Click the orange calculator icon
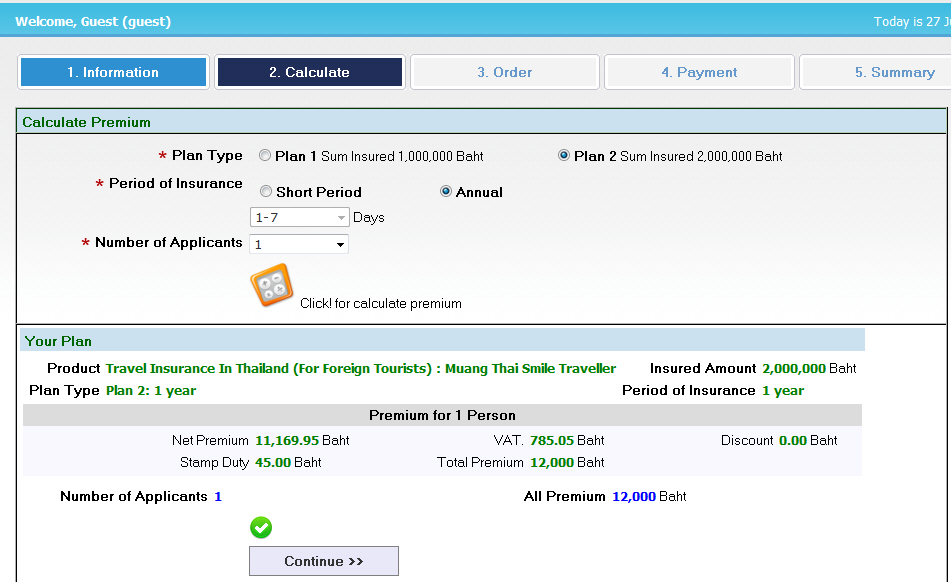Image resolution: width=952 pixels, height=583 pixels. 271,286
